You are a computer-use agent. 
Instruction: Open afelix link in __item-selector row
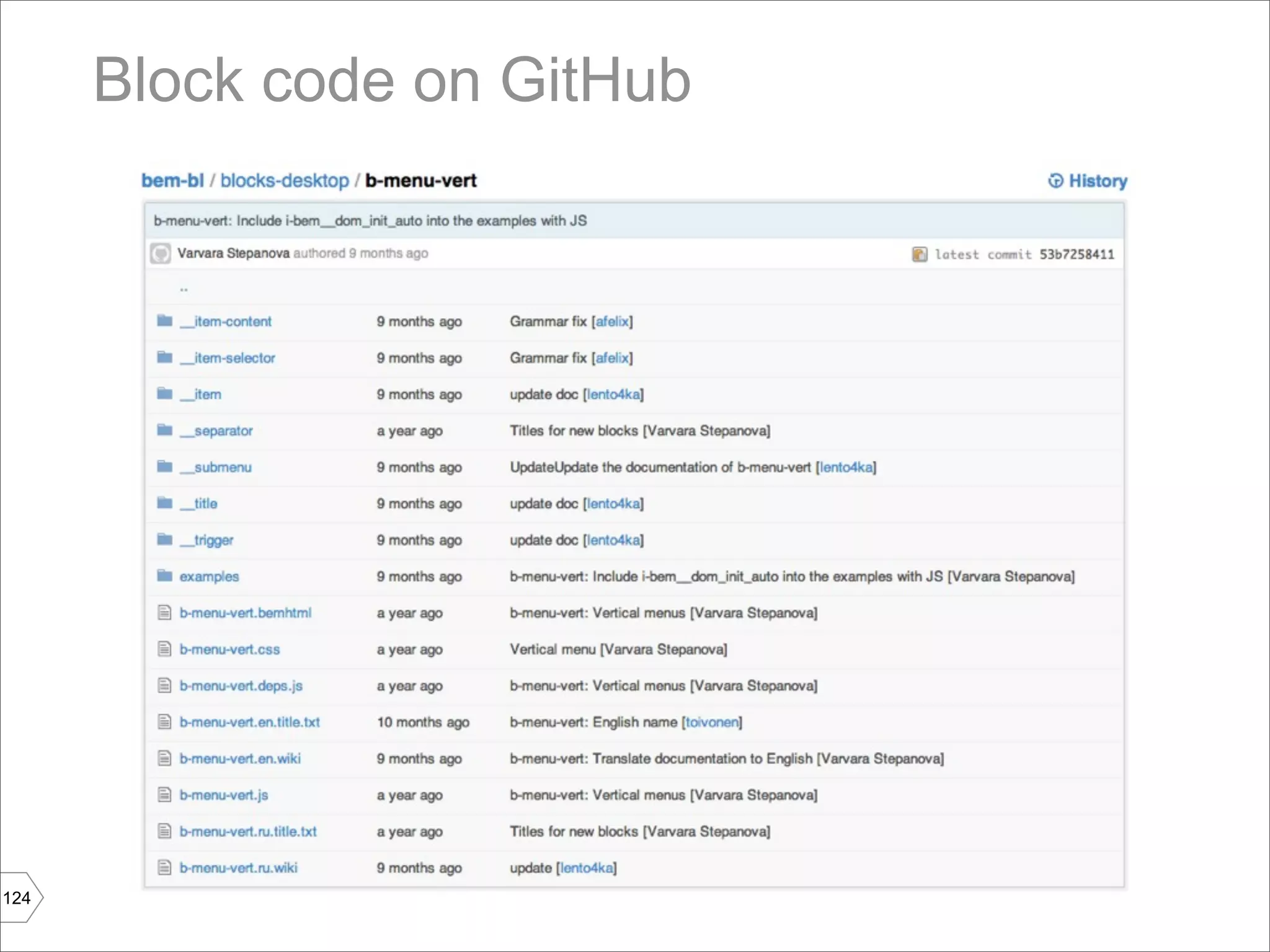pyautogui.click(x=612, y=358)
